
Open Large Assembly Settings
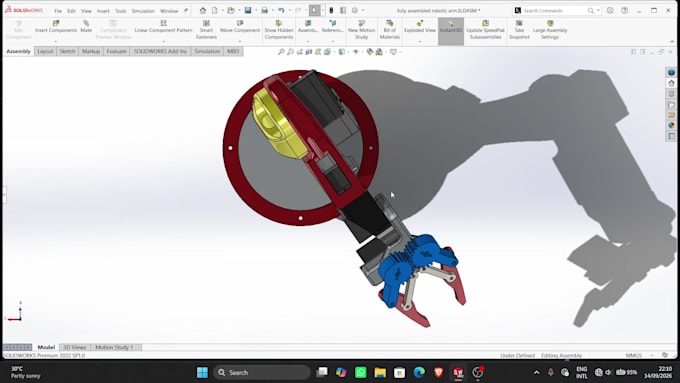[549, 29]
